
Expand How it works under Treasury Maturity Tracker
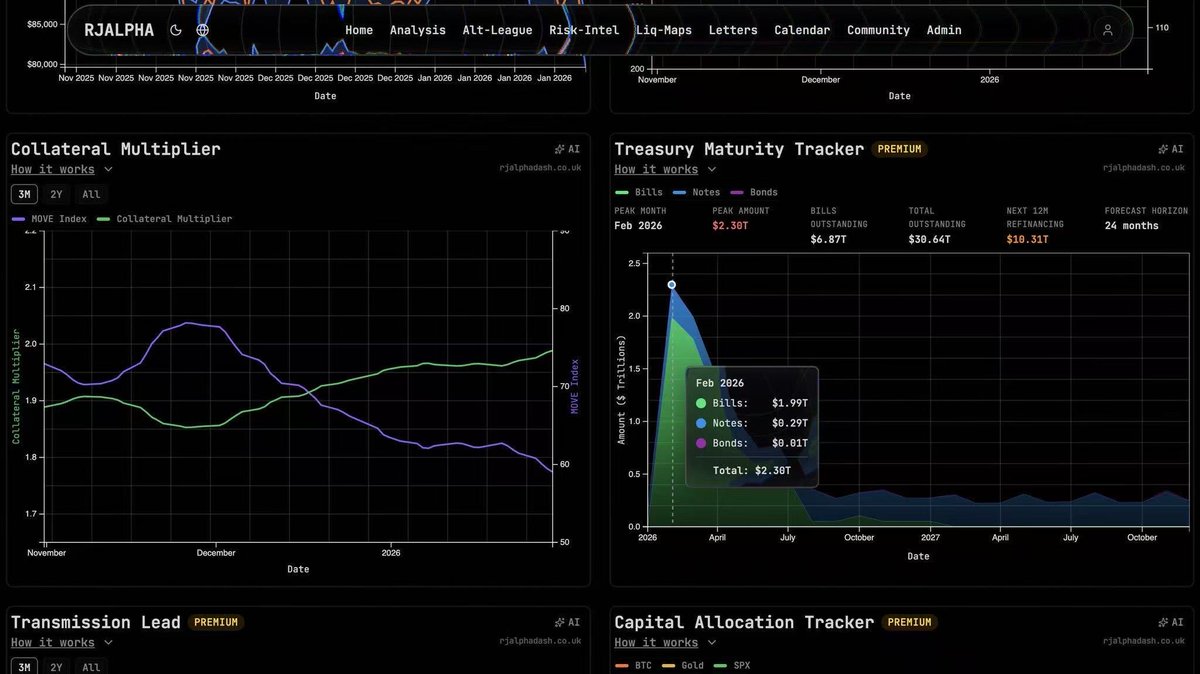[665, 169]
